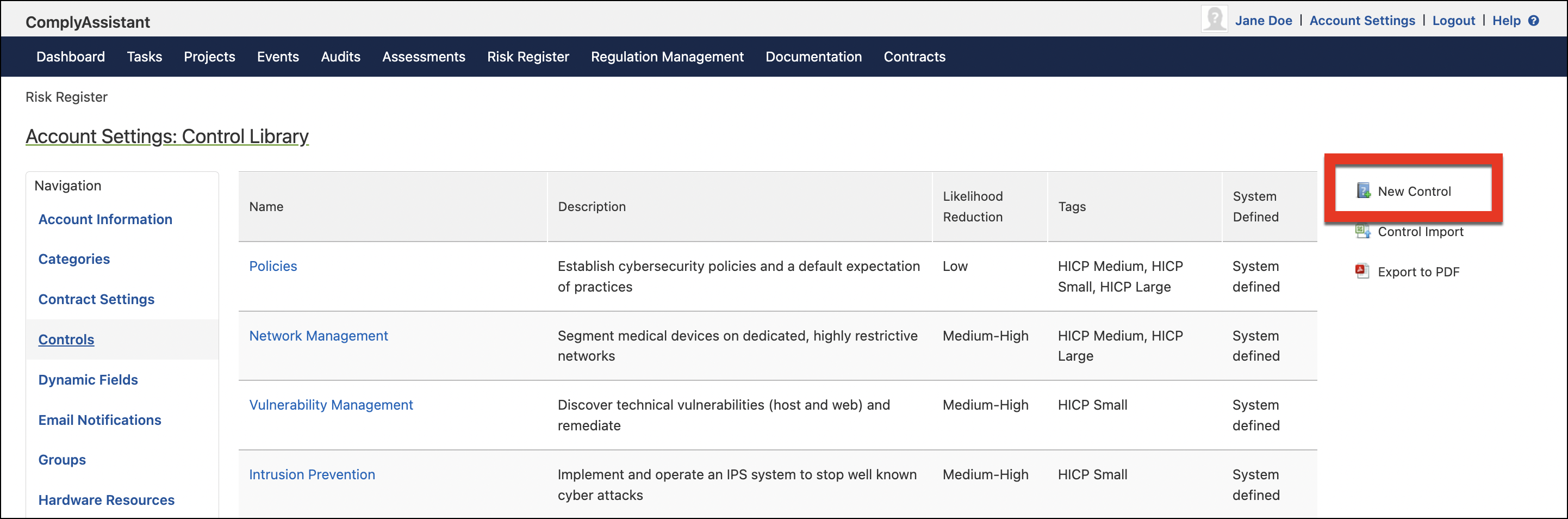
Task: Open the Intrusion Prevention control
Action: point(312,474)
